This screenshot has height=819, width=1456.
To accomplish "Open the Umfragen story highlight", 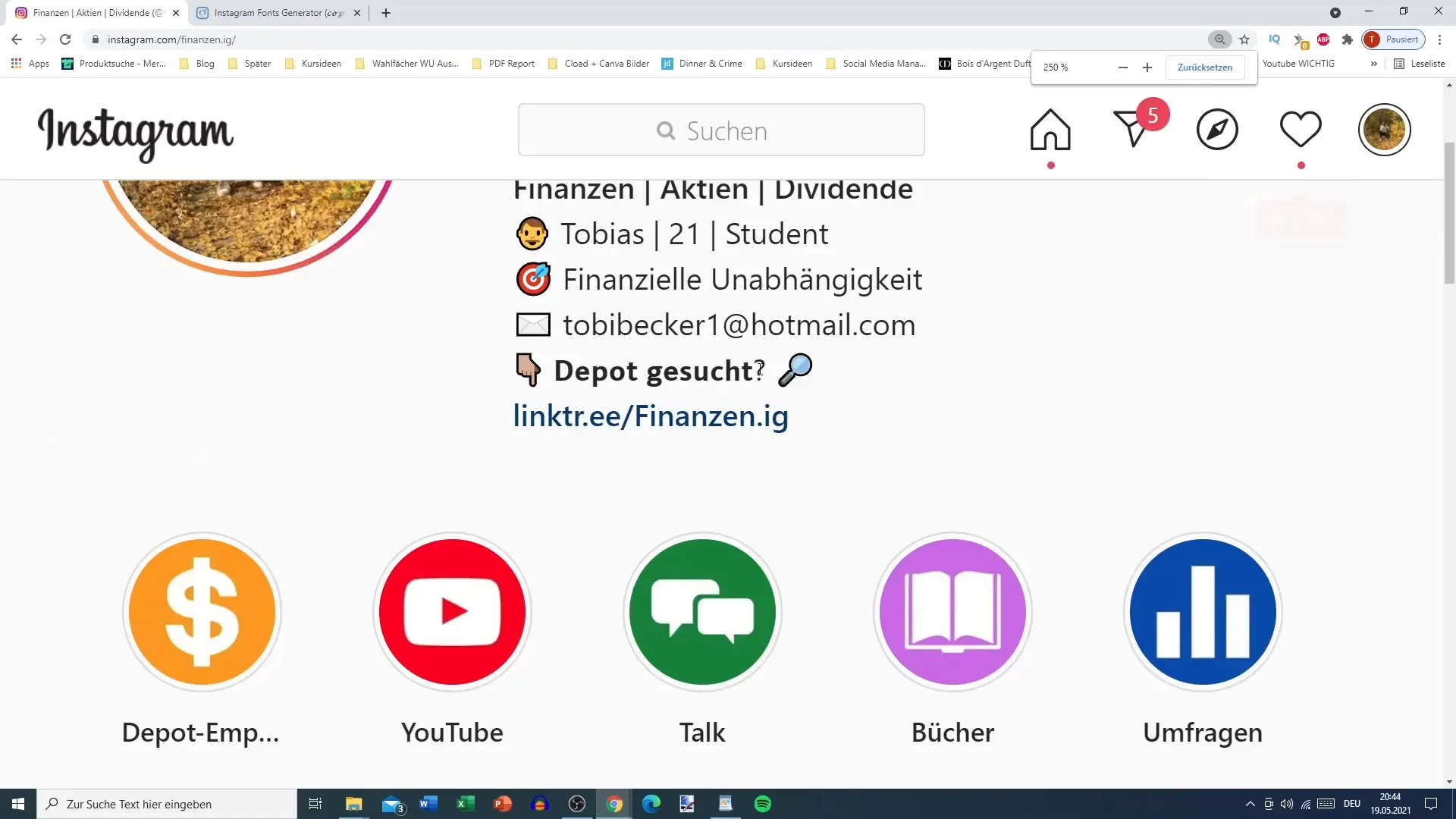I will pos(1203,611).
